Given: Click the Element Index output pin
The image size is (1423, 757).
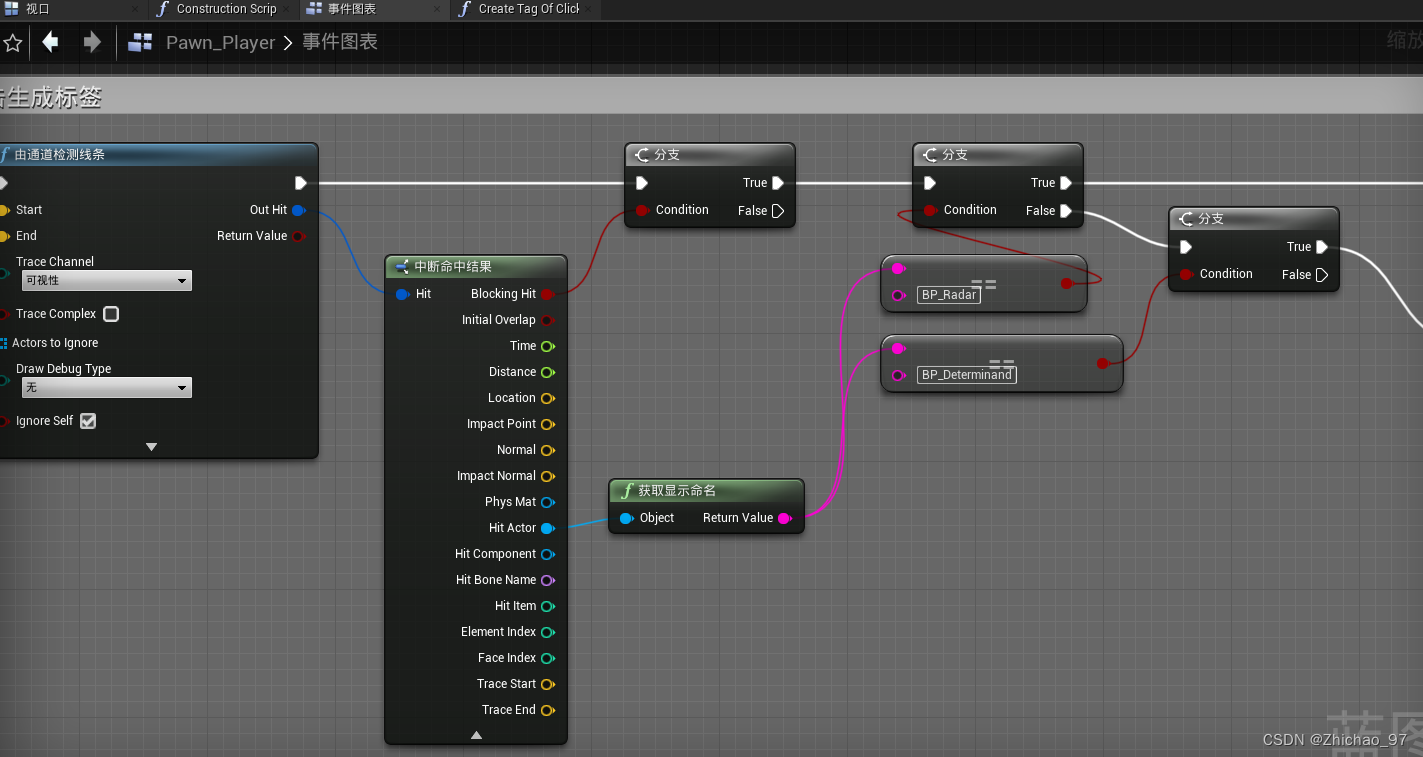Looking at the screenshot, I should coord(548,632).
